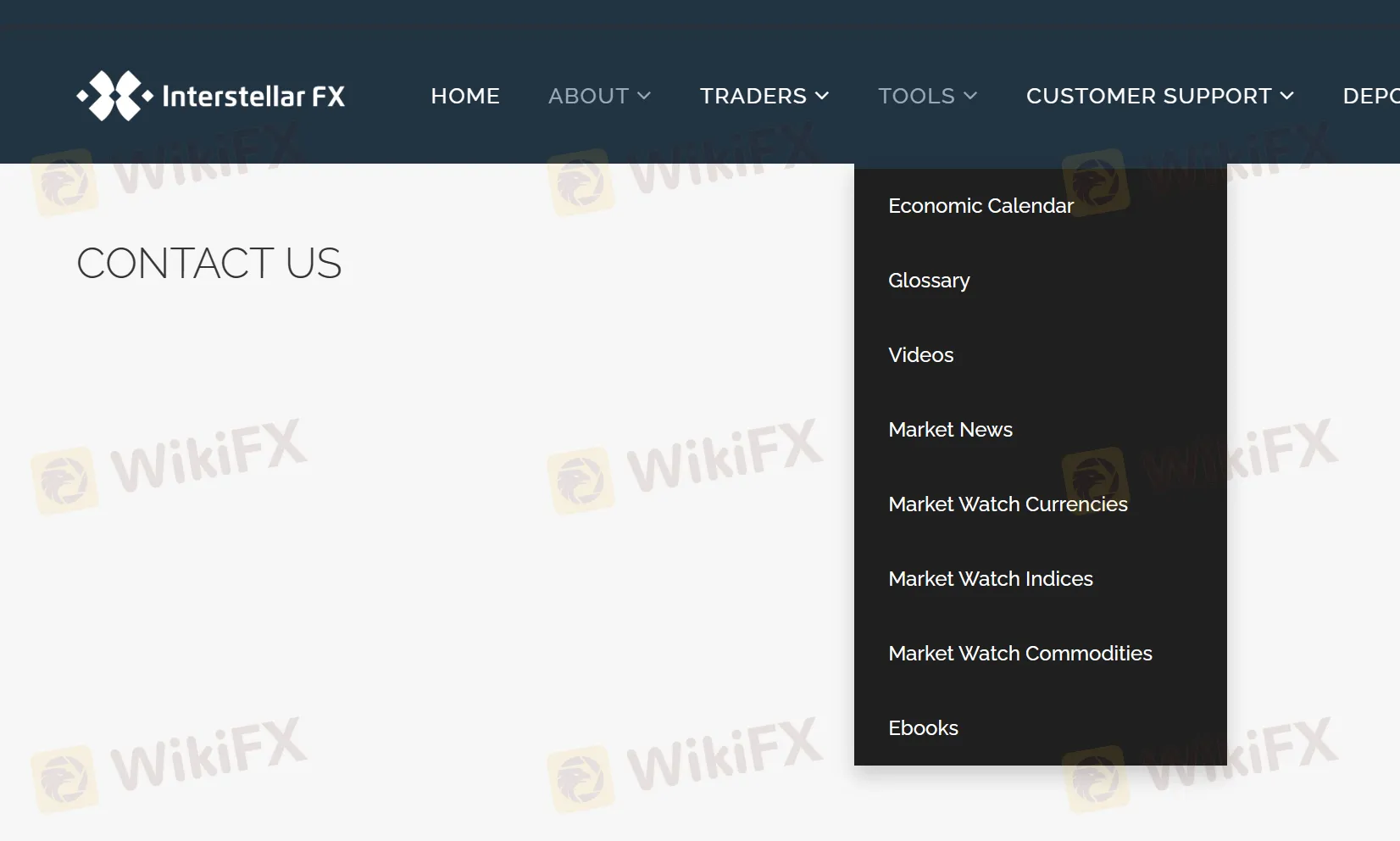Expand the chevron arrow beside TRADERS
This screenshot has width=1400, height=841.
(822, 96)
